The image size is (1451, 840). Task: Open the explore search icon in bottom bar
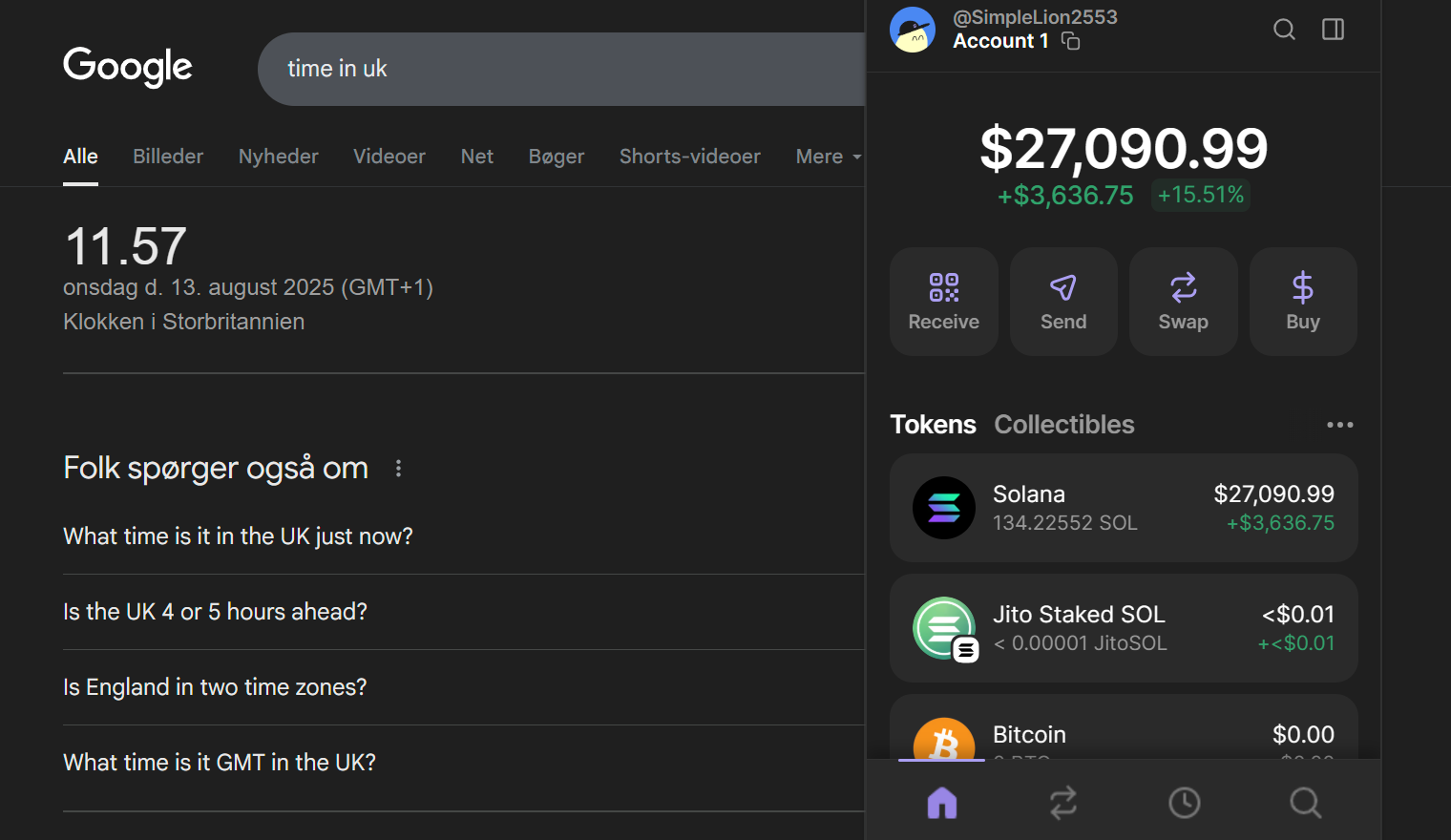point(1305,803)
